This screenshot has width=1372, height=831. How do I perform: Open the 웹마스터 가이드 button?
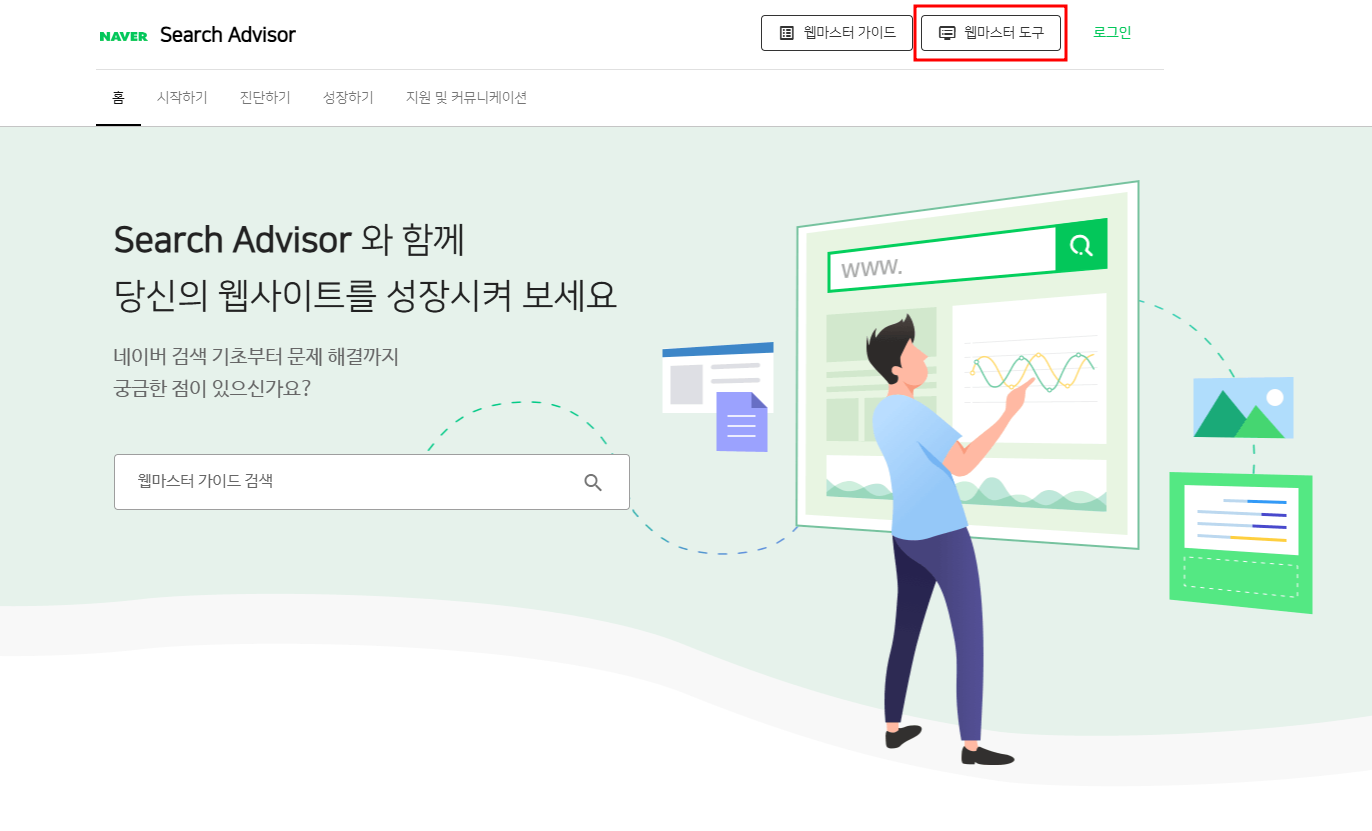837,33
